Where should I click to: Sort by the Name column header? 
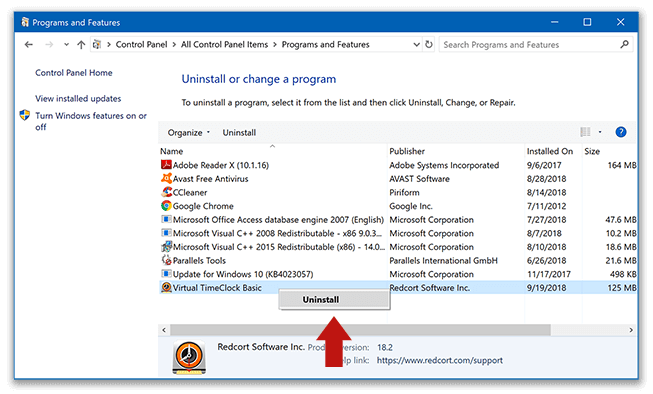tap(172, 151)
